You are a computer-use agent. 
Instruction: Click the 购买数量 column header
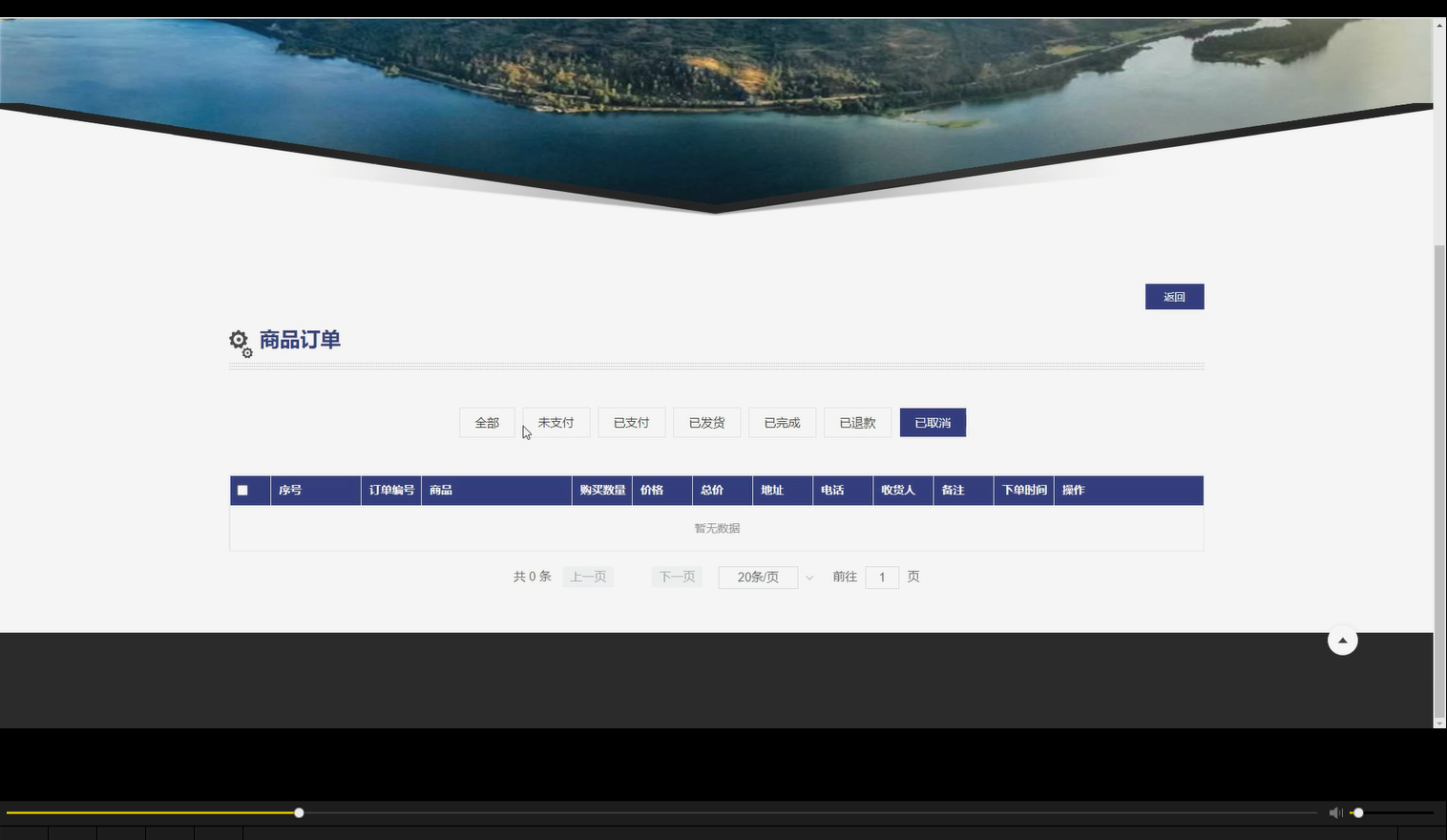[x=602, y=491]
